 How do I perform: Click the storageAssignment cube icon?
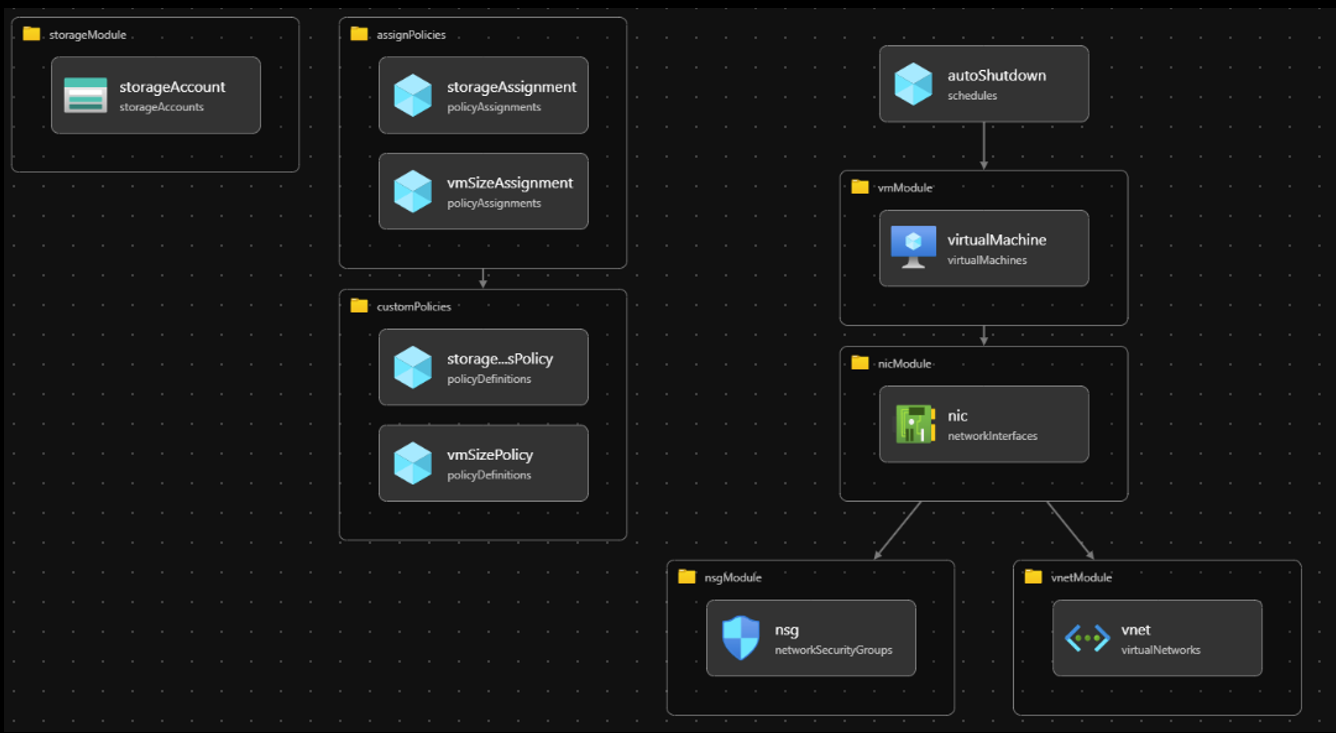(x=412, y=96)
